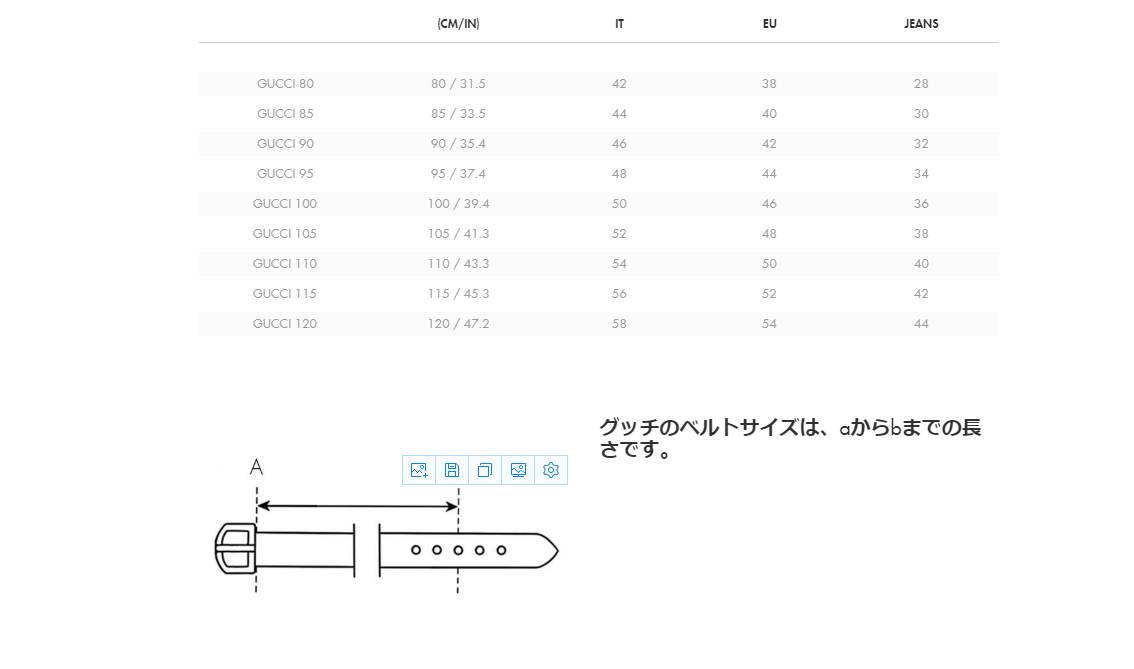
Task: Click jeans size 34 in GUCCI 95 row
Action: pyautogui.click(x=921, y=174)
